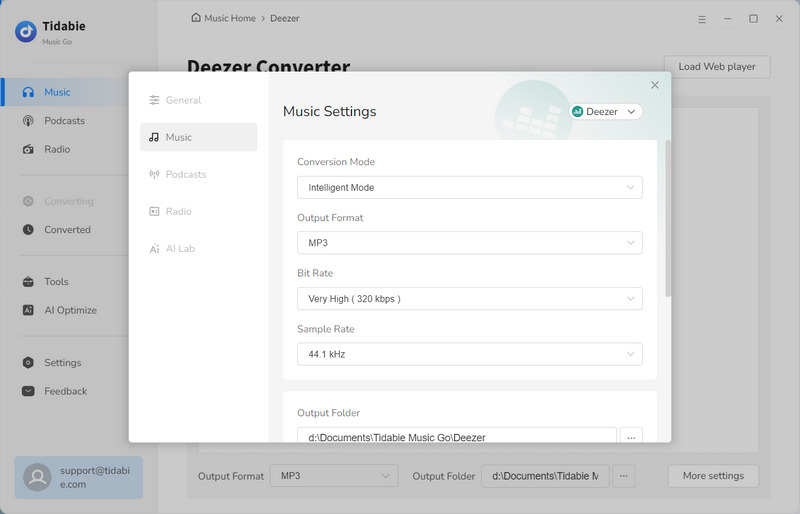The width and height of the screenshot is (800, 514).
Task: Click the AI Lab icon in the settings dialog
Action: (154, 249)
